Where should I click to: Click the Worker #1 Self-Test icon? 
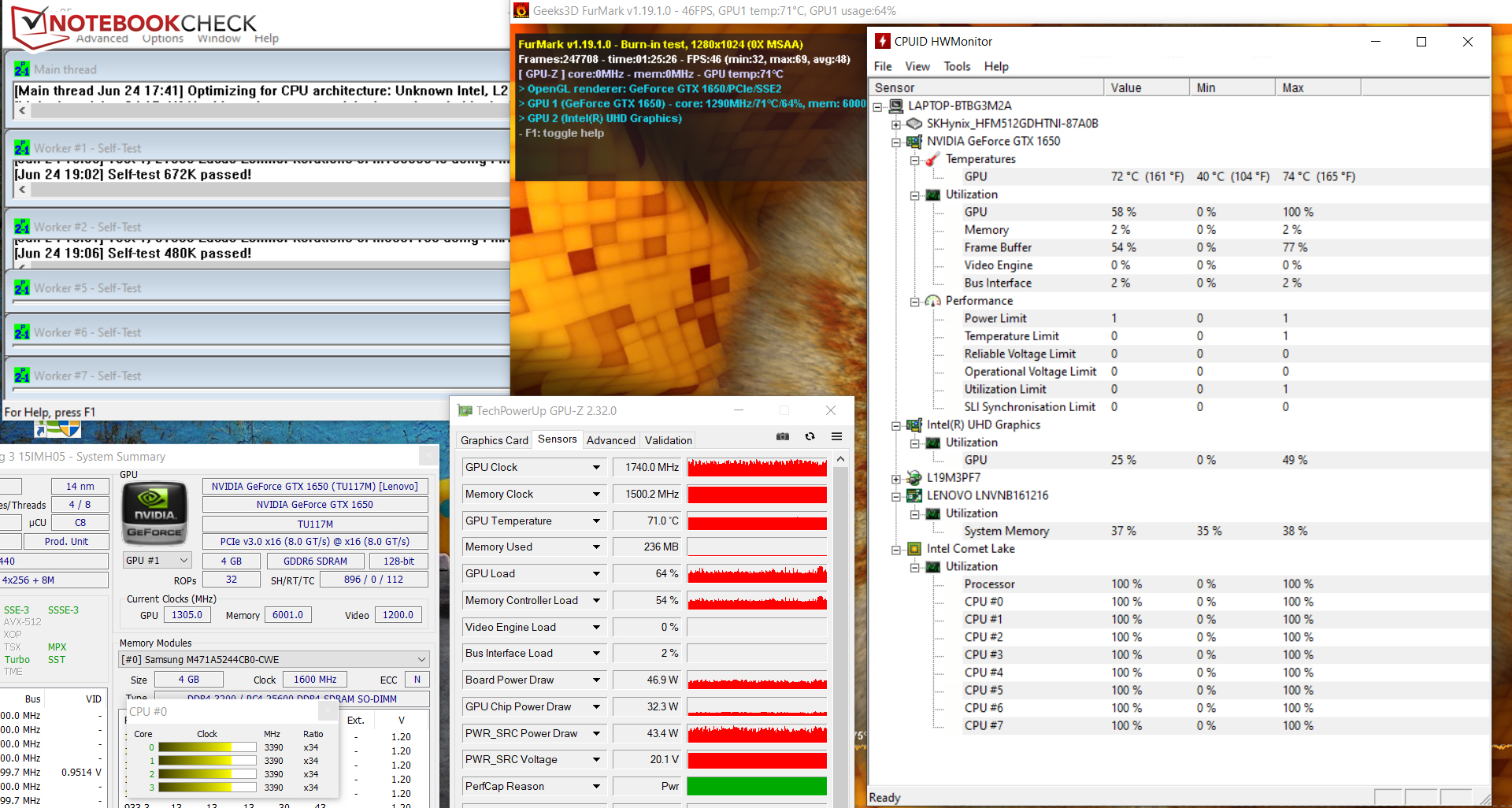[x=22, y=148]
